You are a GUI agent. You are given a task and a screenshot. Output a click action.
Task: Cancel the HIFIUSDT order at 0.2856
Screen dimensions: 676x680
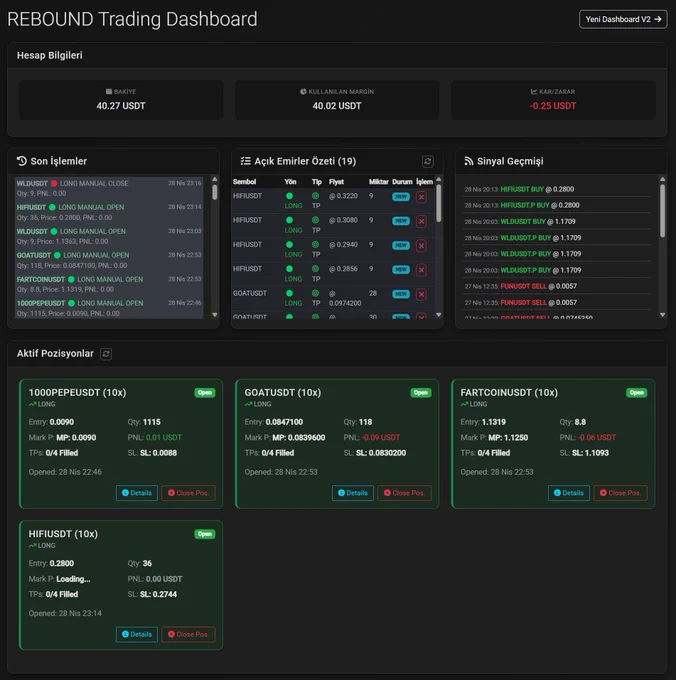tap(421, 270)
